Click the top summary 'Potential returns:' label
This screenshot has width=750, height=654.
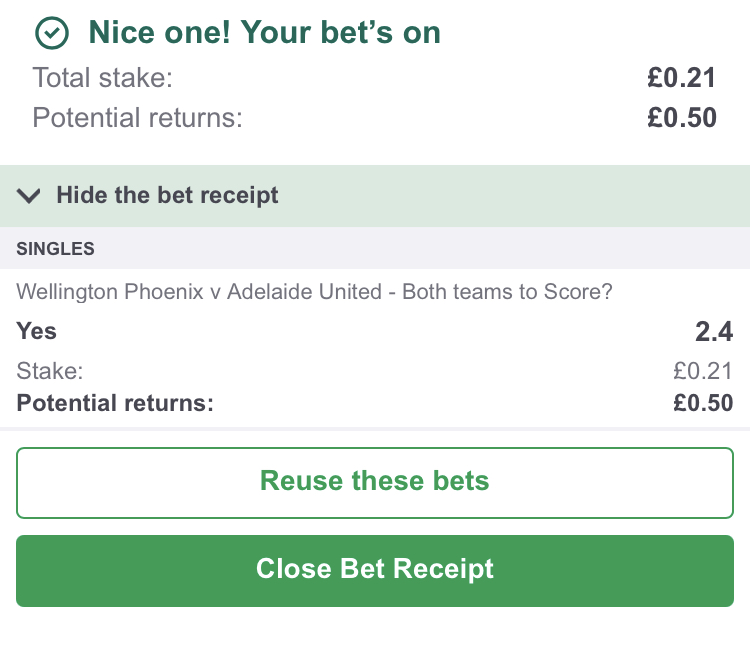pyautogui.click(x=137, y=118)
